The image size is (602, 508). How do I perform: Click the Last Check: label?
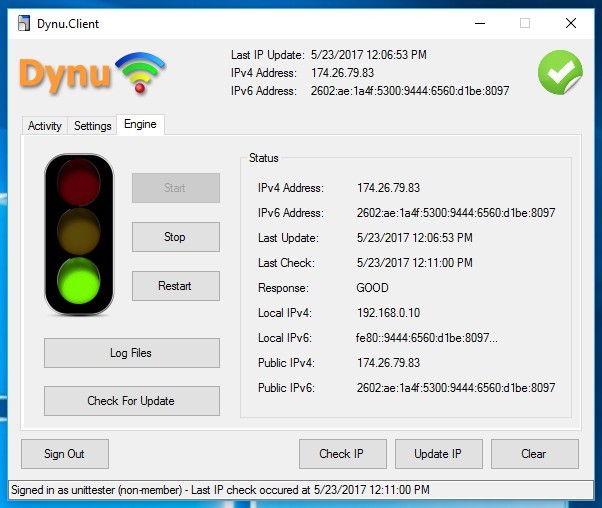pyautogui.click(x=286, y=263)
